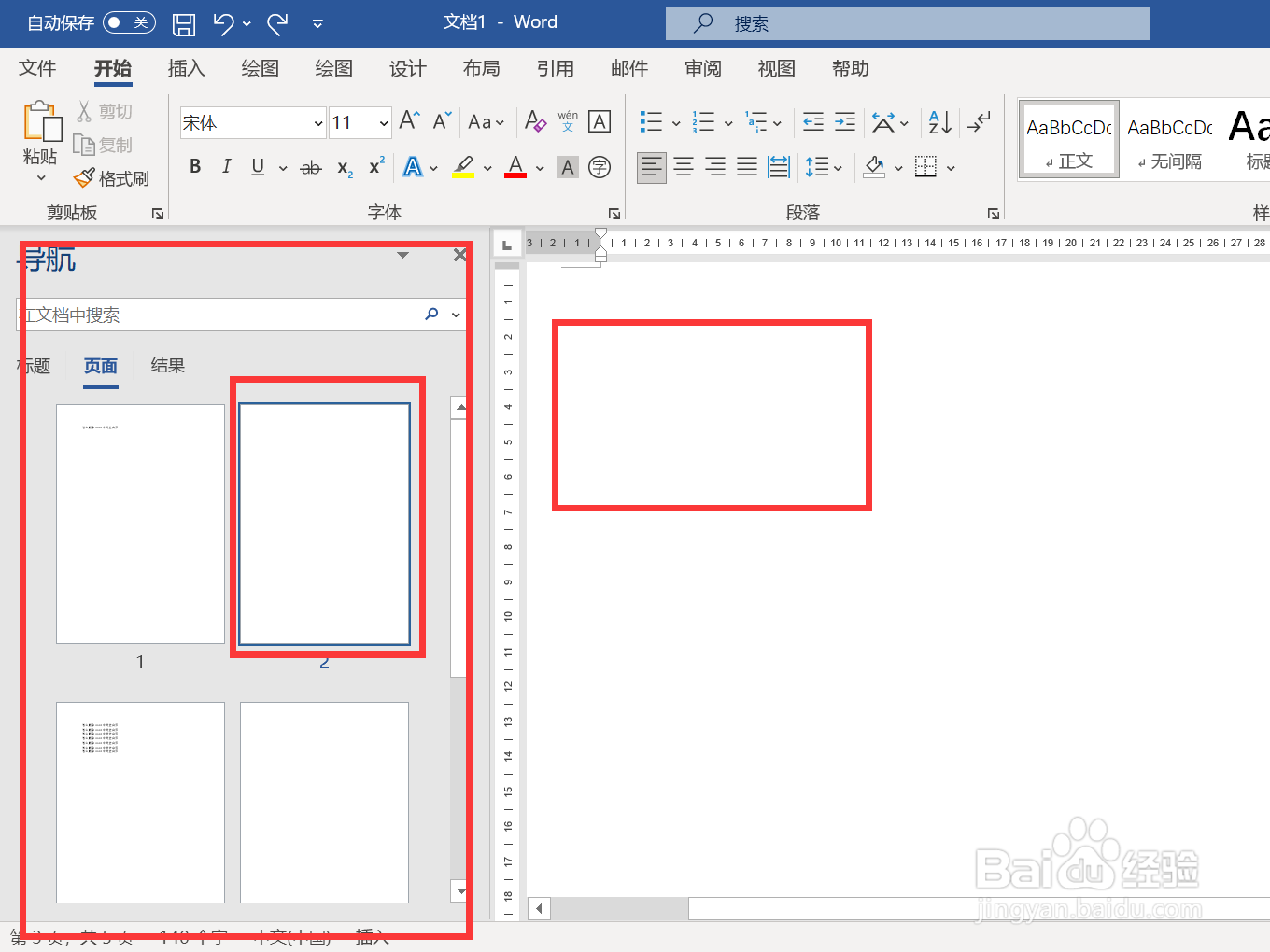Open the borders dropdown arrow
The width and height of the screenshot is (1270, 952).
point(951,168)
